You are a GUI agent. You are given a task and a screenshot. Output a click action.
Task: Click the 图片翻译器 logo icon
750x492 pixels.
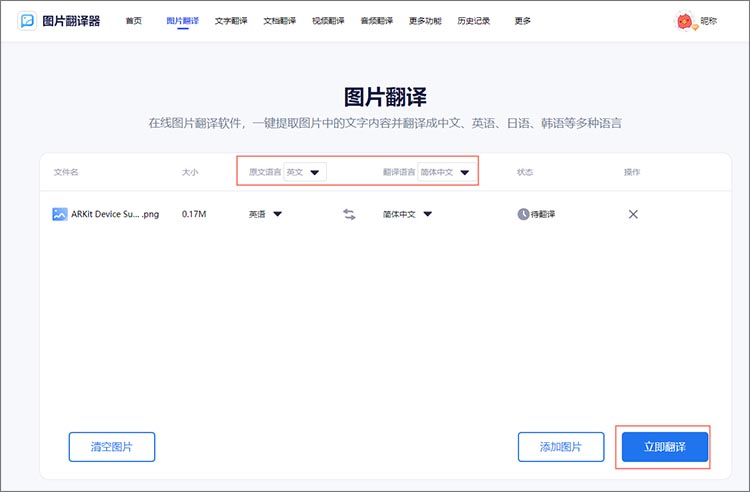click(x=27, y=21)
